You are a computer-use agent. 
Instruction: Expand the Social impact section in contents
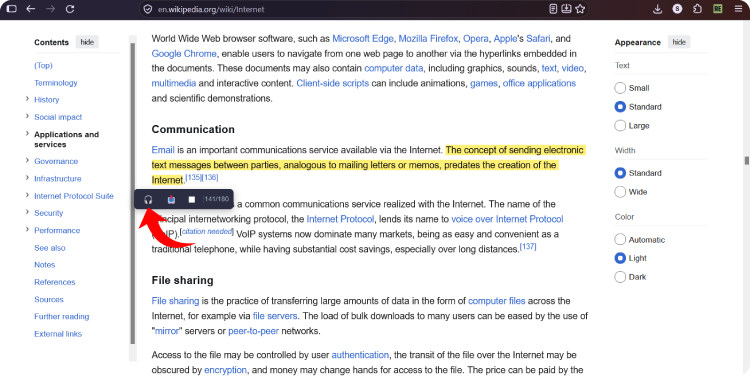coord(27,116)
